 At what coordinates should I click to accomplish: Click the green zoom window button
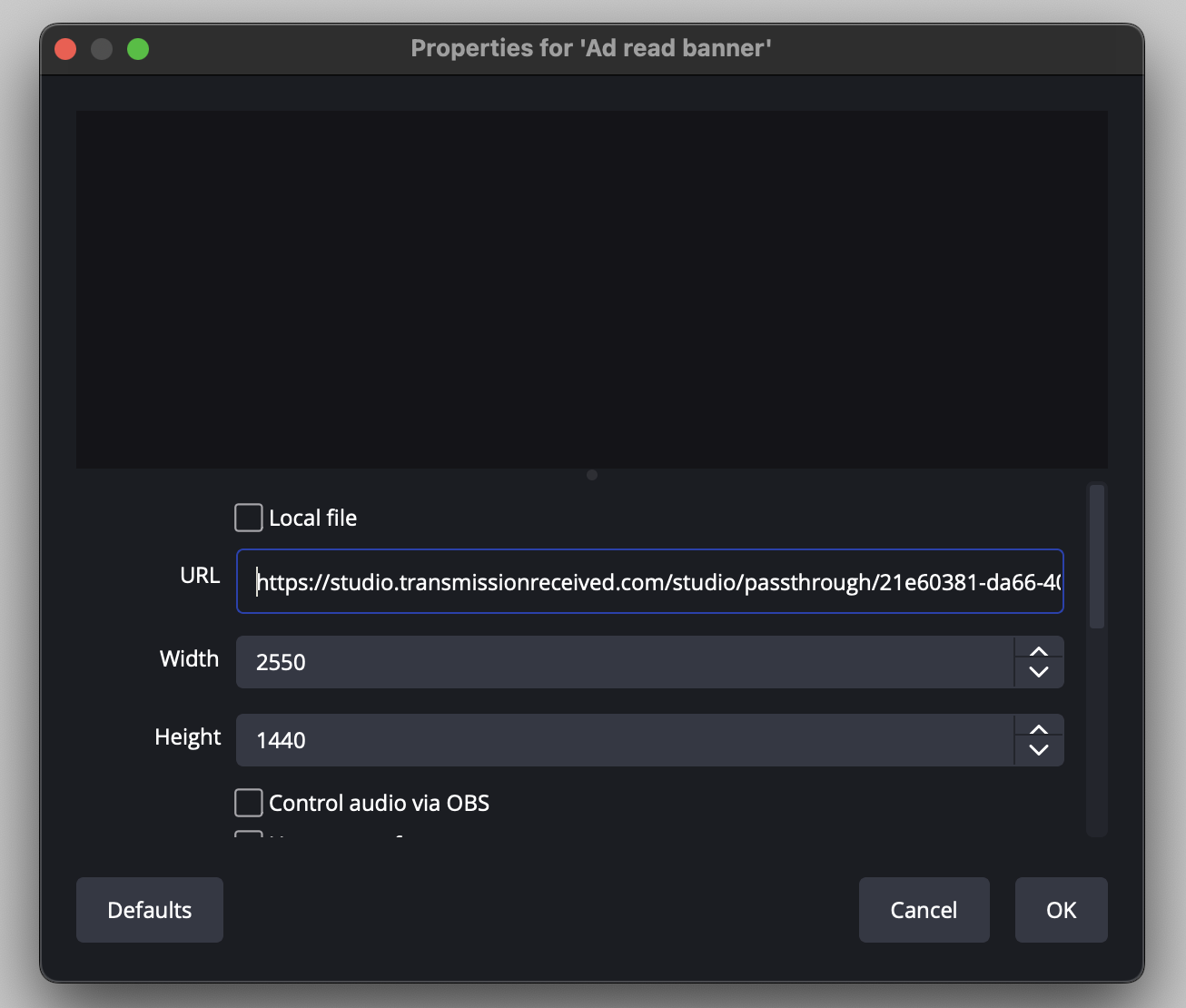tap(138, 48)
